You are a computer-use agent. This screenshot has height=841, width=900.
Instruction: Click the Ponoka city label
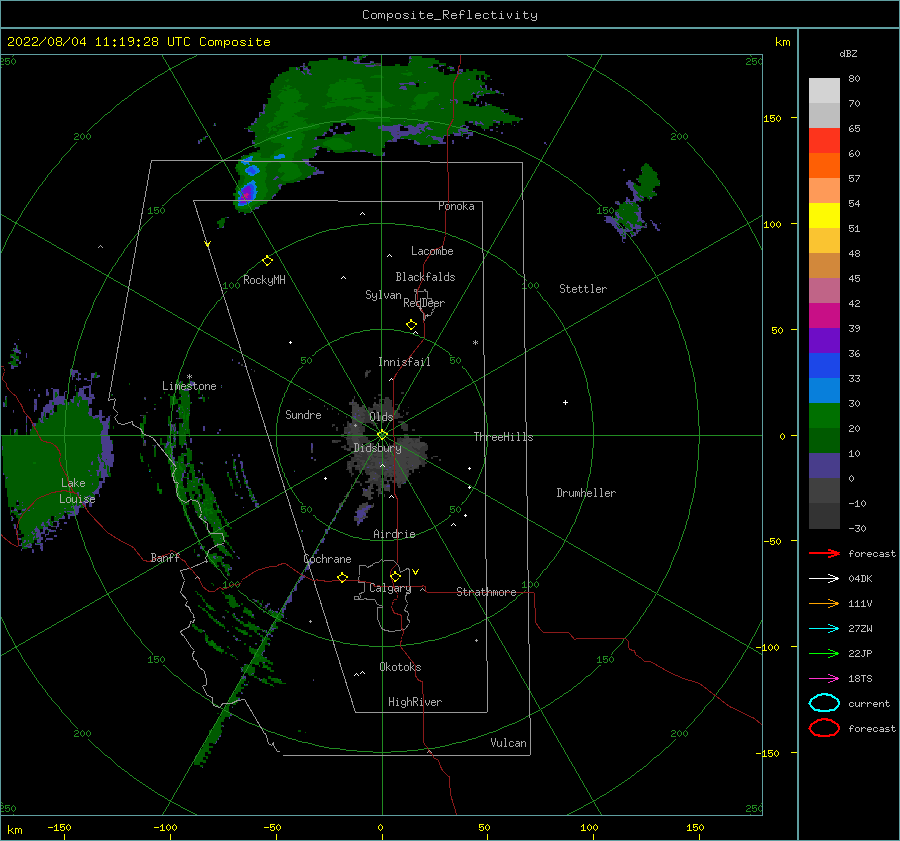coord(456,206)
